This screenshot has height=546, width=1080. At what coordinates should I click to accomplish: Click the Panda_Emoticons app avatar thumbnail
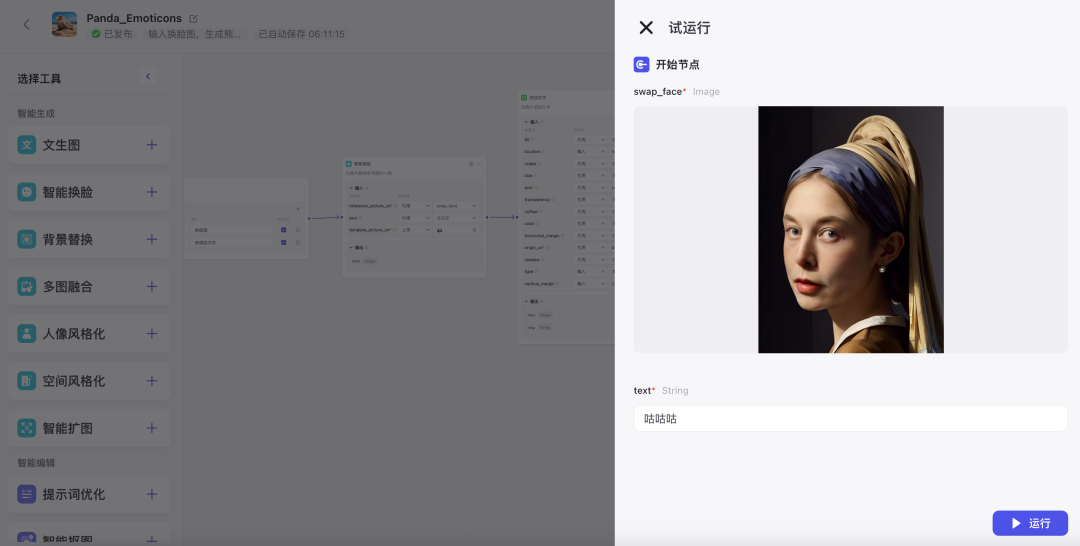[x=64, y=24]
